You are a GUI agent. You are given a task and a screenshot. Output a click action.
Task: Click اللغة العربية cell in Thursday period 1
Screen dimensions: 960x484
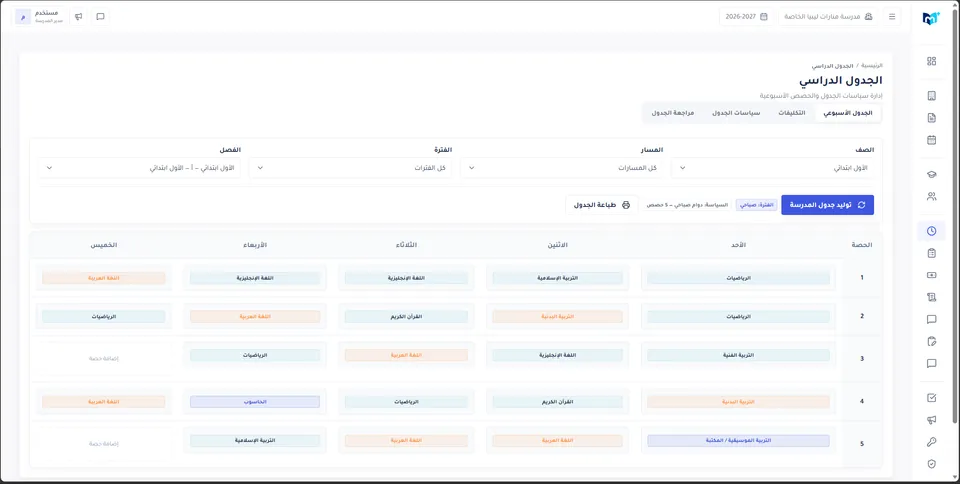pyautogui.click(x=103, y=278)
